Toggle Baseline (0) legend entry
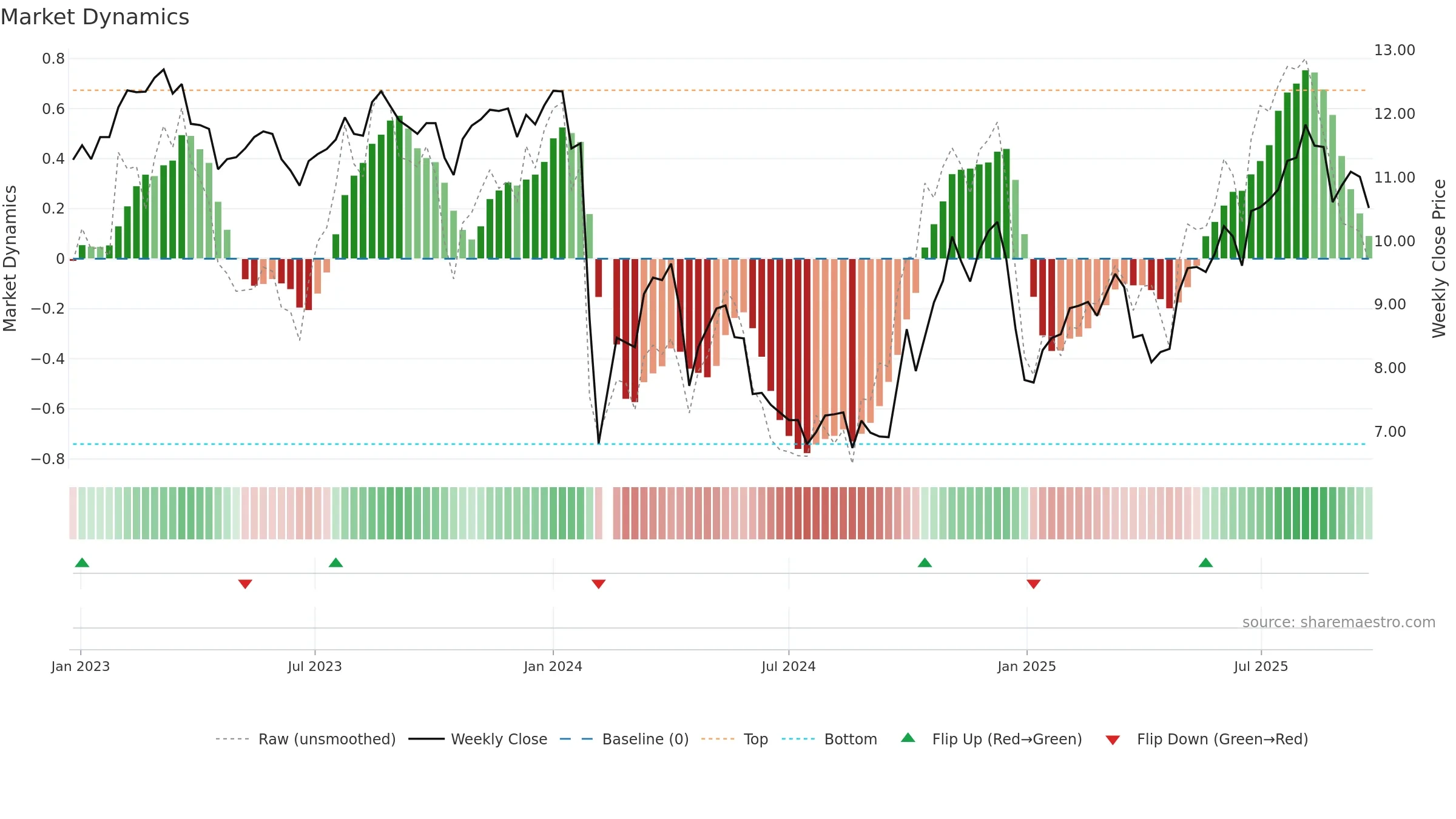 (624, 739)
